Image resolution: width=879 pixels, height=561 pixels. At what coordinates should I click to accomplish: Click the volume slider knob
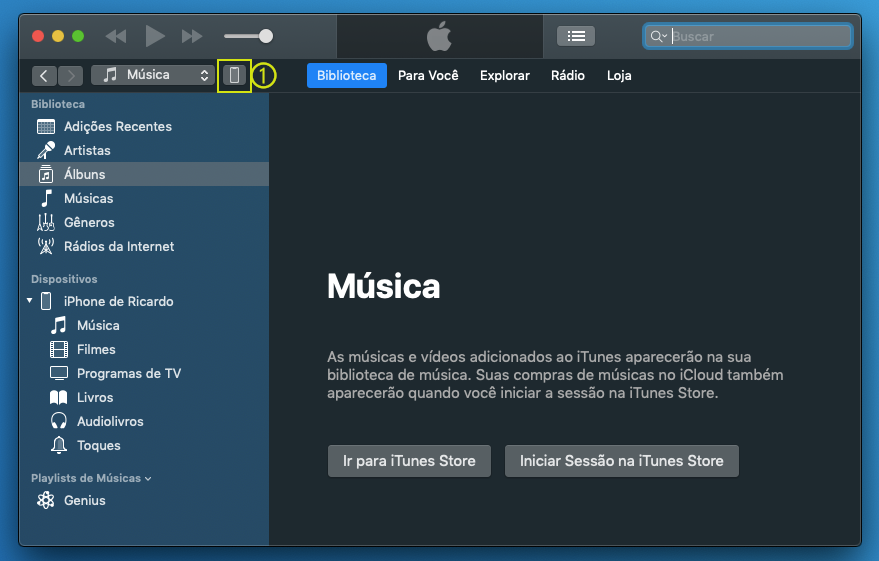point(266,36)
